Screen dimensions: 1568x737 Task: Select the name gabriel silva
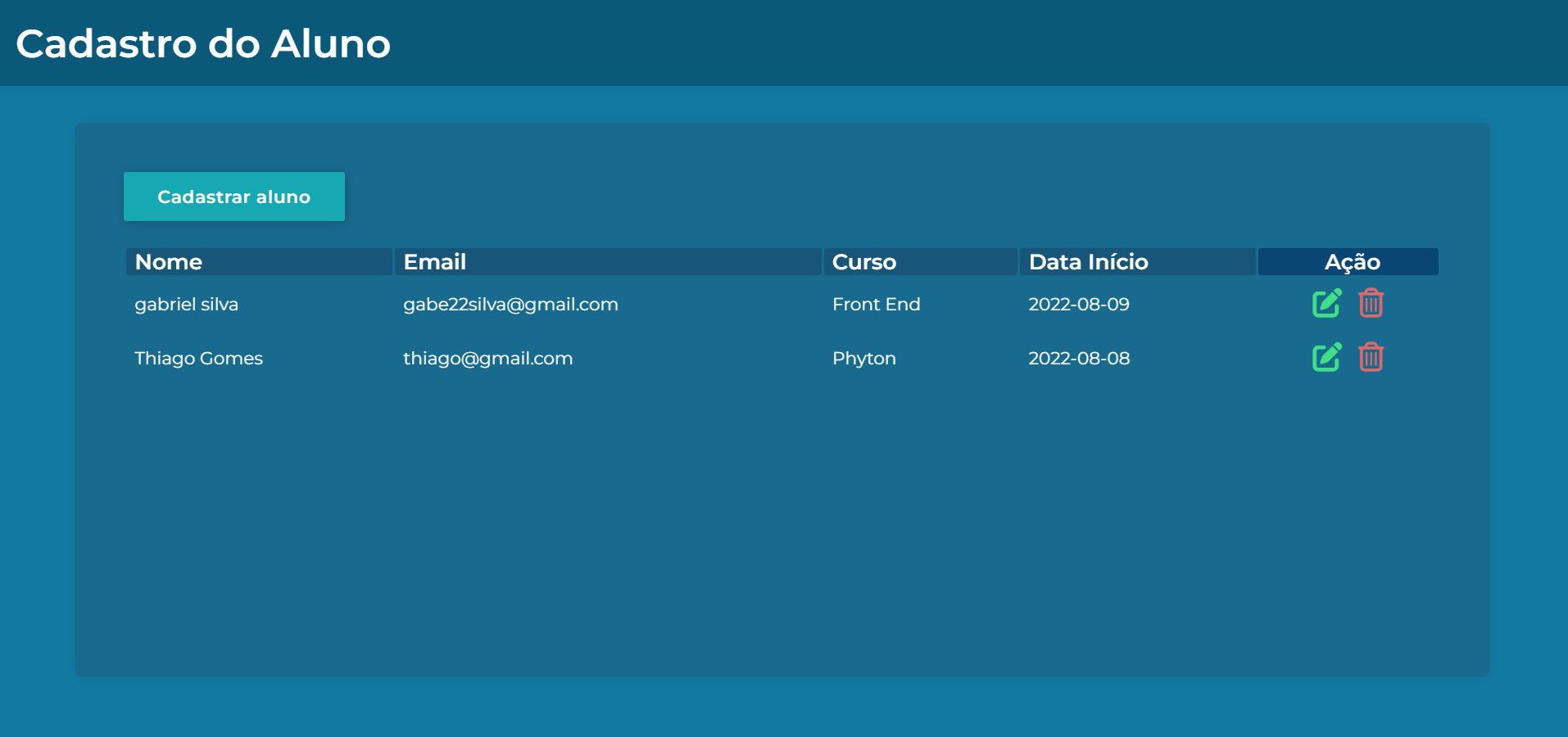click(x=187, y=305)
